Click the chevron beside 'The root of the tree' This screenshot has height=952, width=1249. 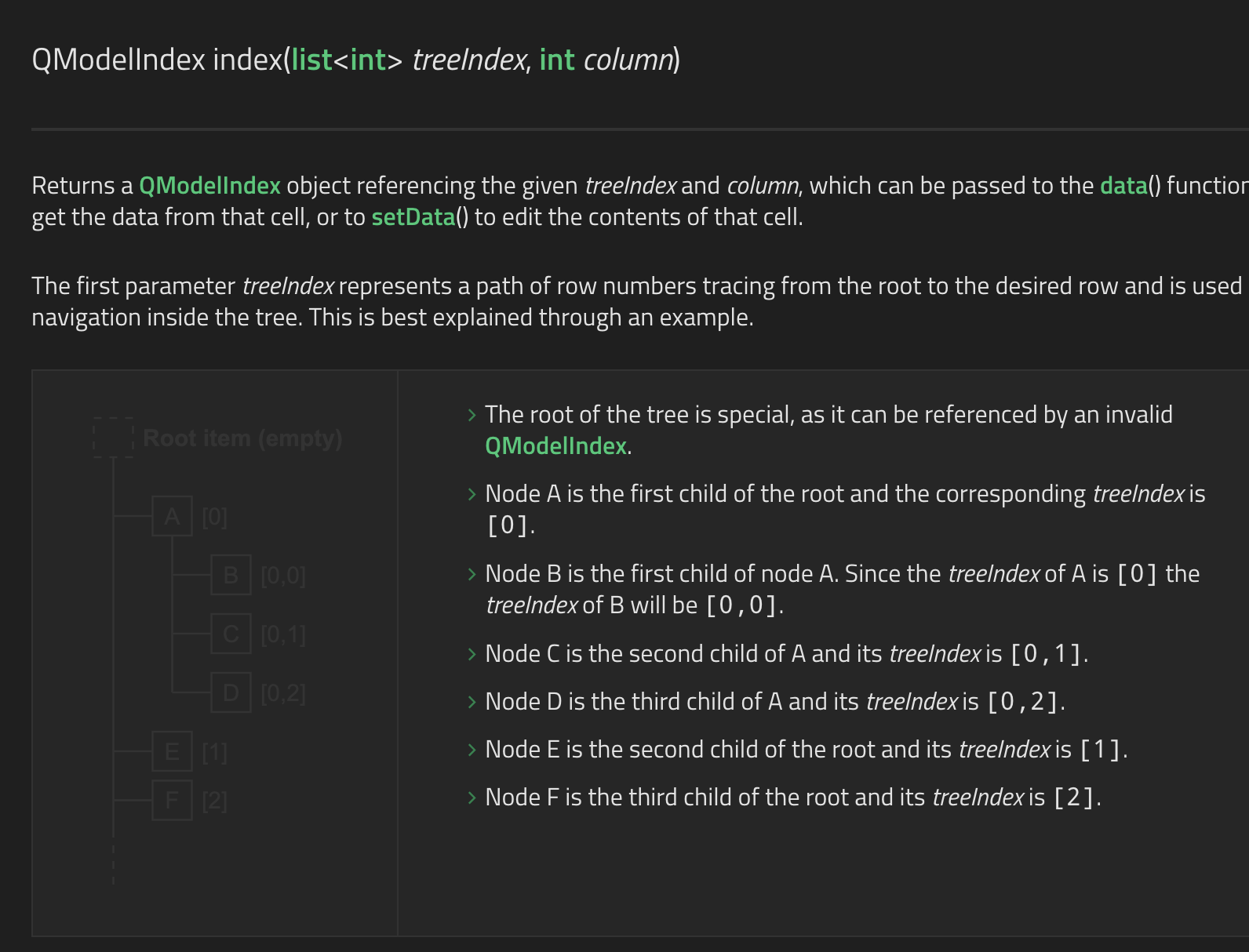(x=472, y=415)
